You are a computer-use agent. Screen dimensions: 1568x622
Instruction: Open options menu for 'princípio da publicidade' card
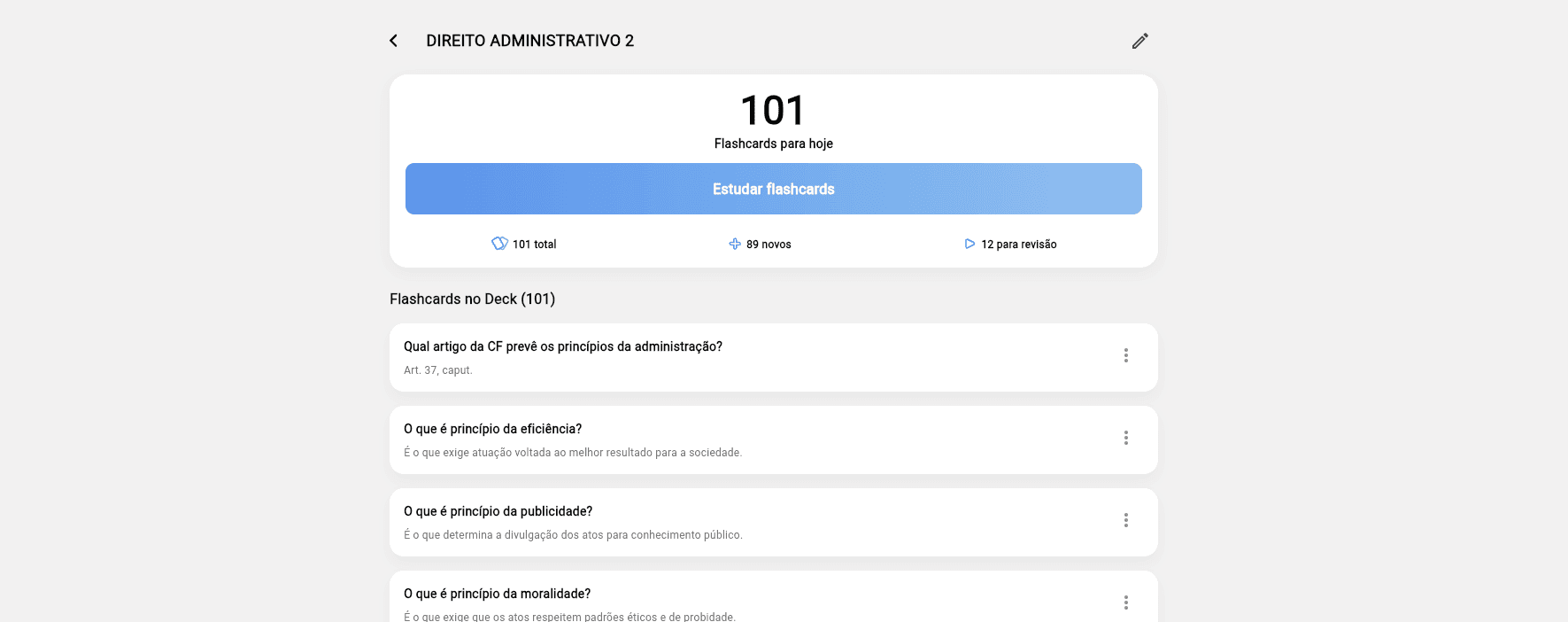[1126, 520]
